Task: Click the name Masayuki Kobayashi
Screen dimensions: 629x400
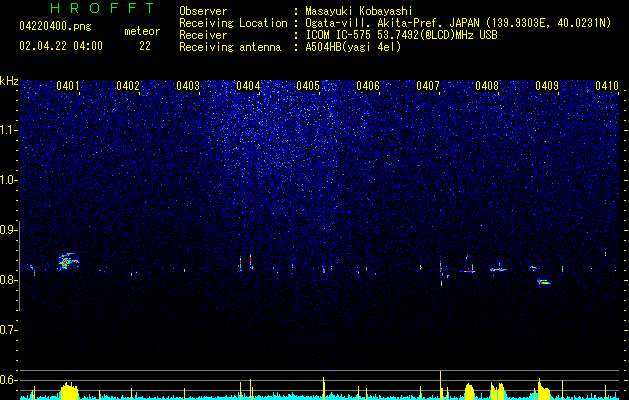Action: (x=358, y=11)
